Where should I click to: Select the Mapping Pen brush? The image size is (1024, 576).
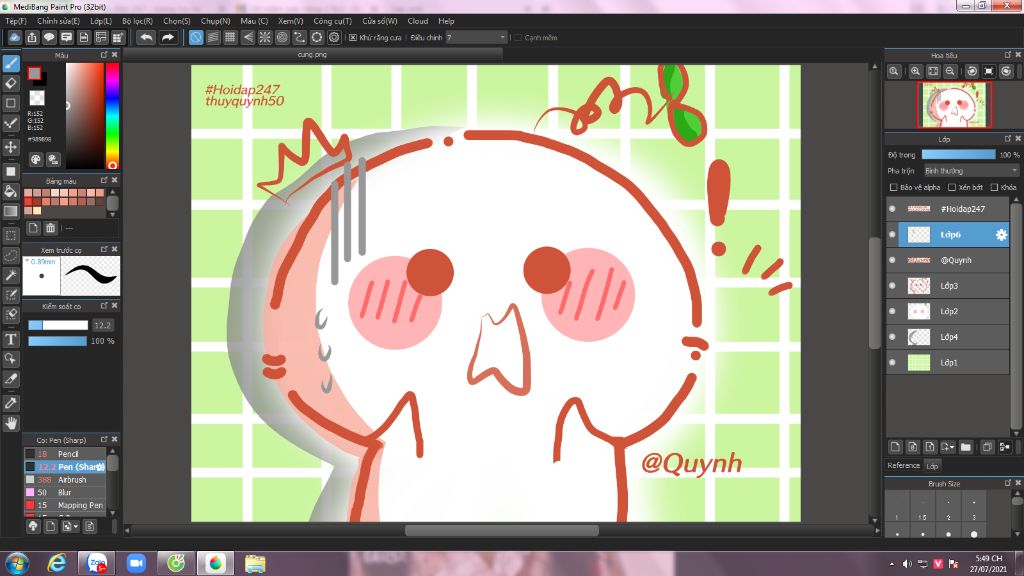(65, 505)
